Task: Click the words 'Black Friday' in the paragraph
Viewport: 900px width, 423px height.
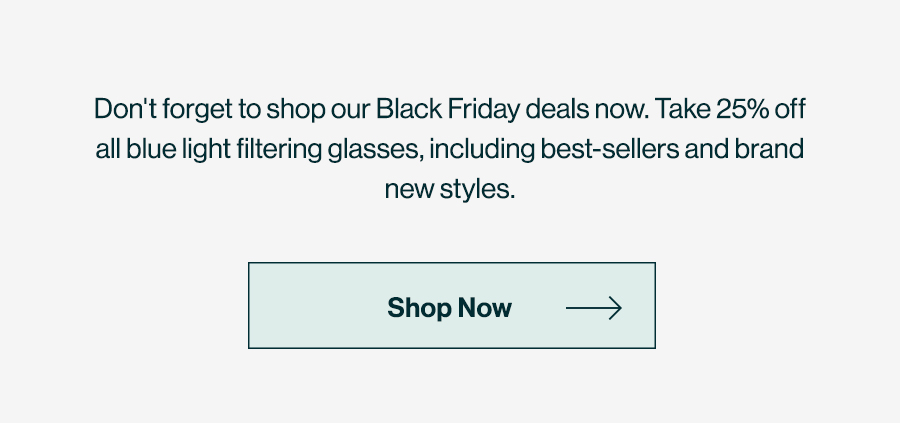Action: [x=448, y=109]
